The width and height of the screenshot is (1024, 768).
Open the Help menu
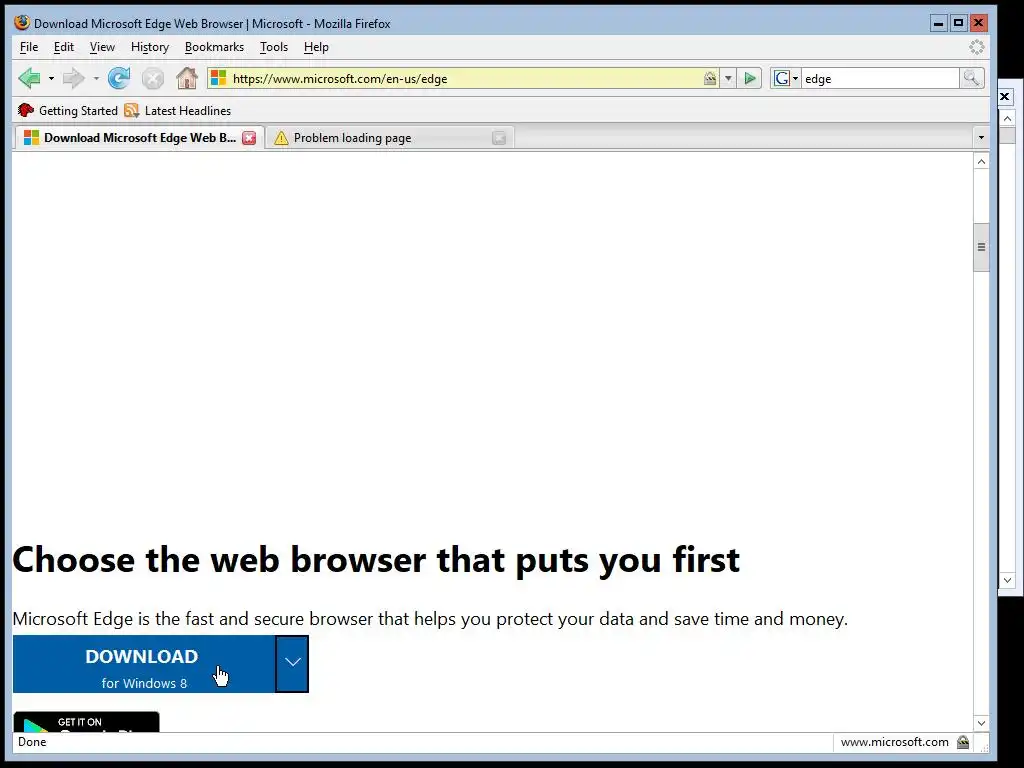click(x=316, y=47)
